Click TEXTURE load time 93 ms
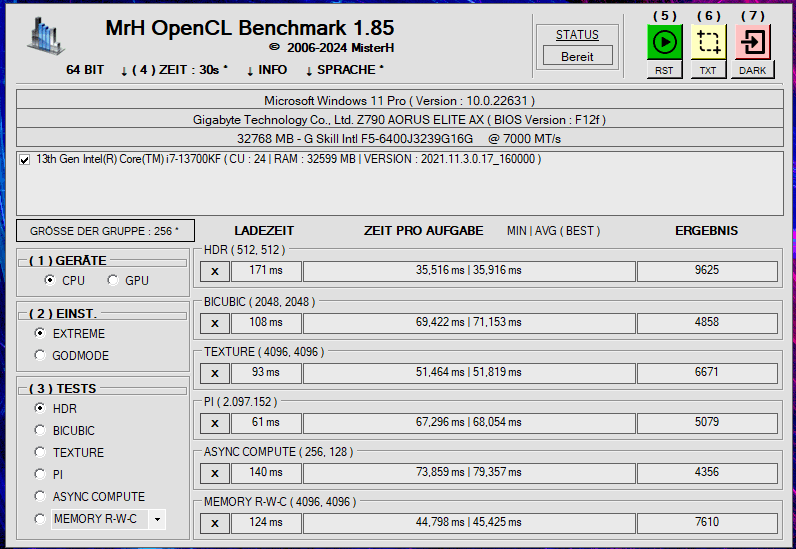The width and height of the screenshot is (796, 549). click(267, 373)
